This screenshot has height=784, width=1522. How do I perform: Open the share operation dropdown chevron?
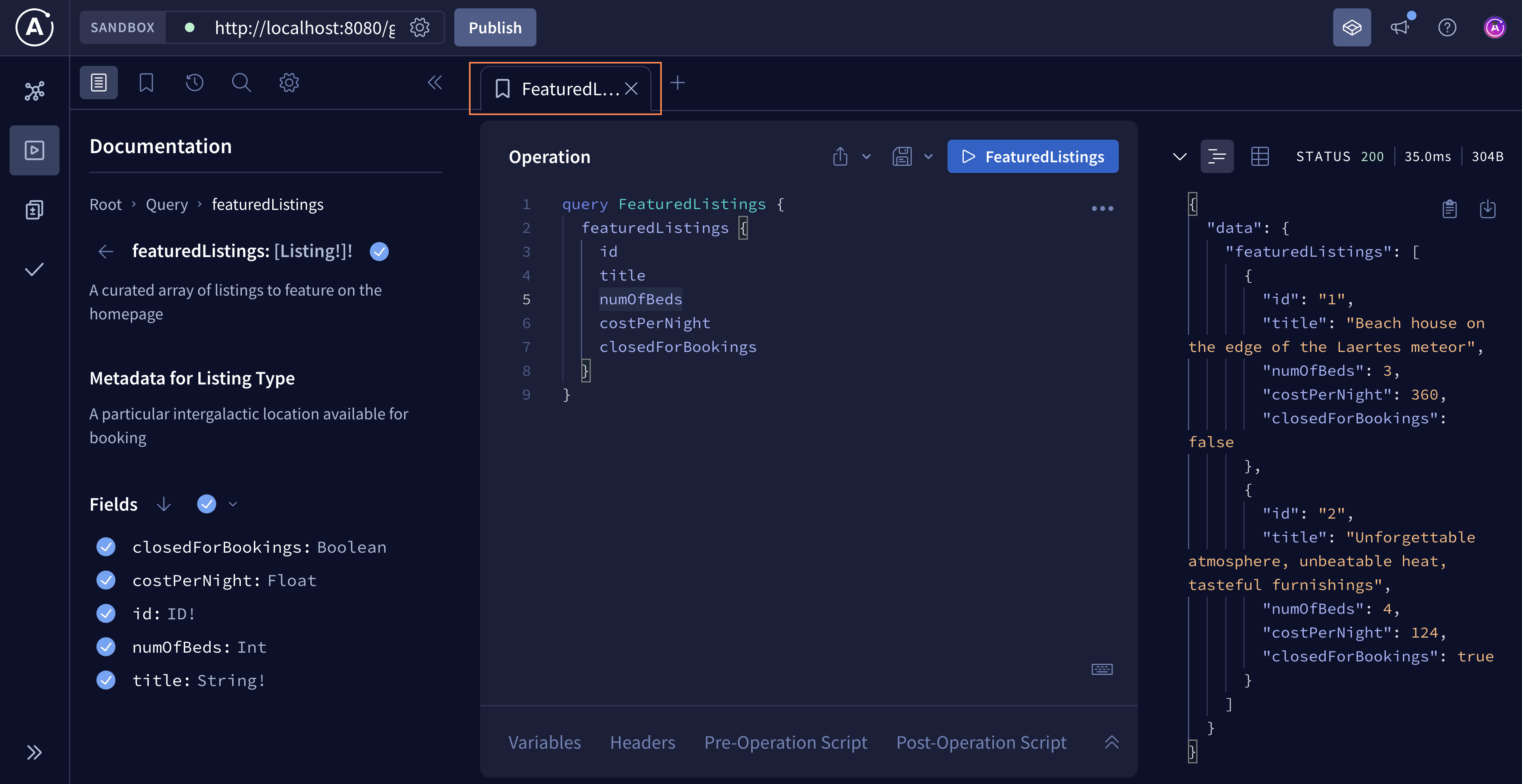click(867, 156)
